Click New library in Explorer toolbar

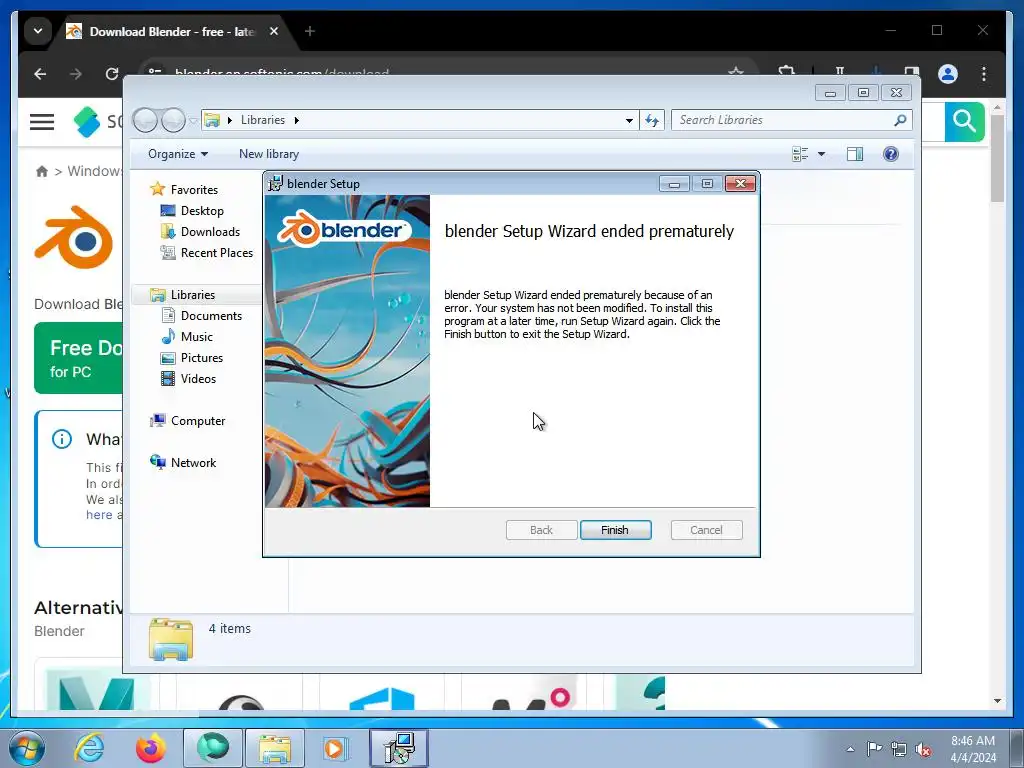coord(269,154)
